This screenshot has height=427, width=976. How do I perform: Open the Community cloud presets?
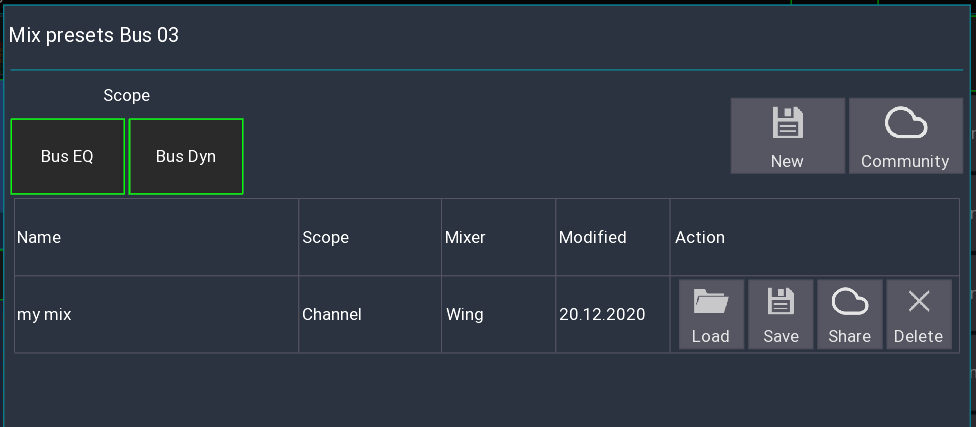pyautogui.click(x=906, y=136)
